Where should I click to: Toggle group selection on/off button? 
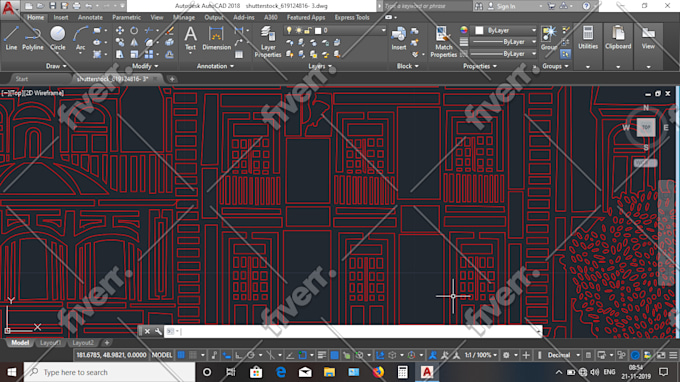[x=565, y=54]
